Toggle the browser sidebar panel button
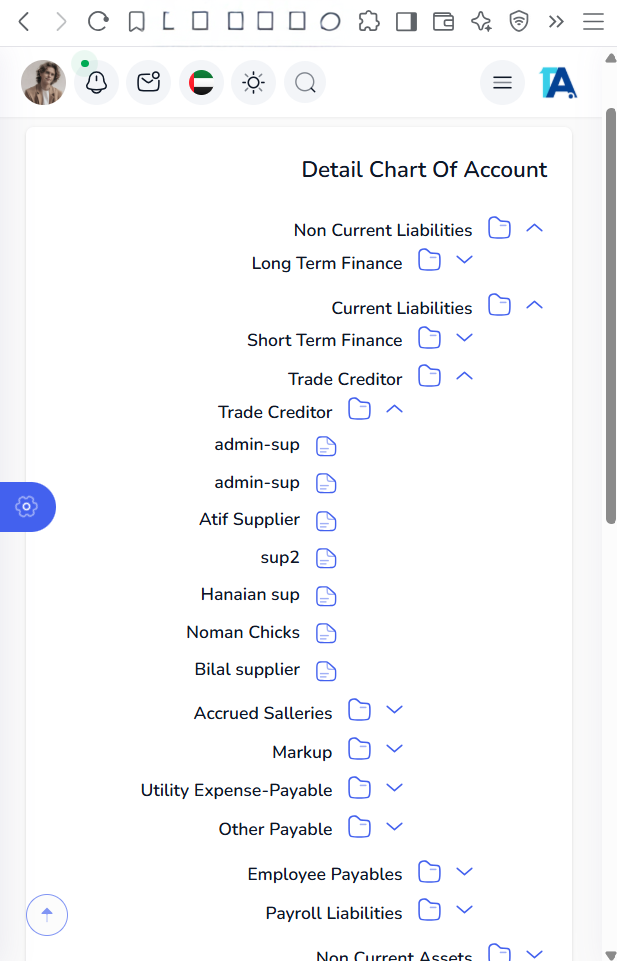 pyautogui.click(x=406, y=21)
